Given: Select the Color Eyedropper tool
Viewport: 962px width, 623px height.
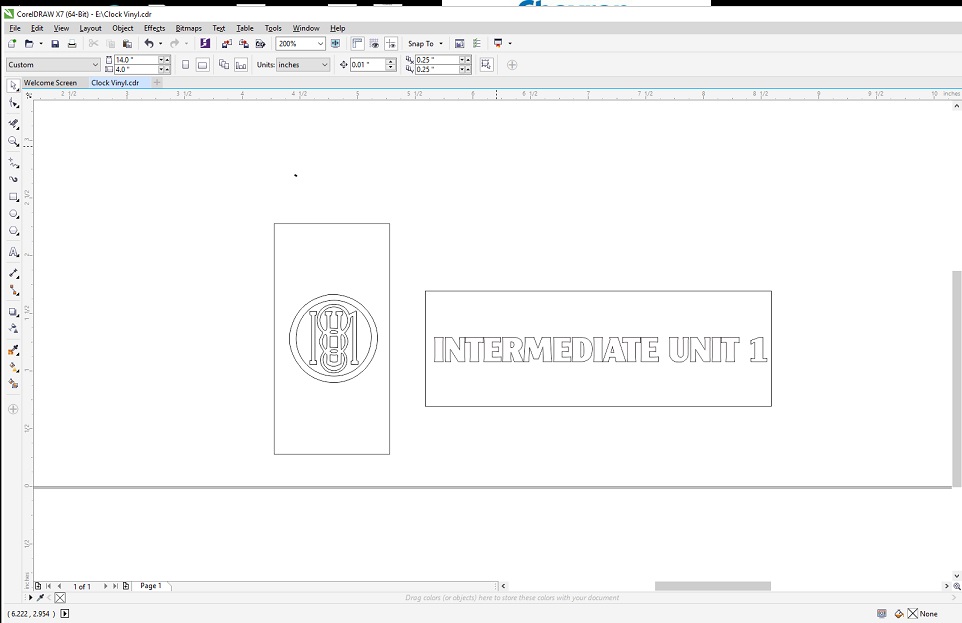Looking at the screenshot, I should pos(13,350).
